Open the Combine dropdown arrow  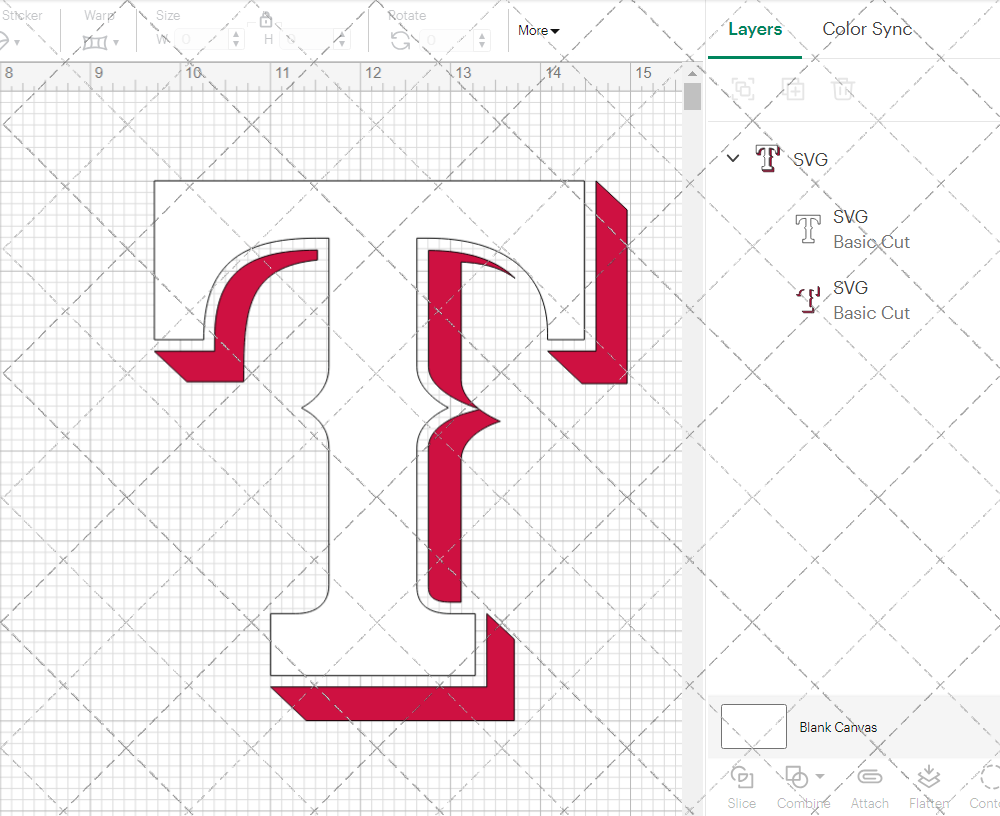(820, 777)
